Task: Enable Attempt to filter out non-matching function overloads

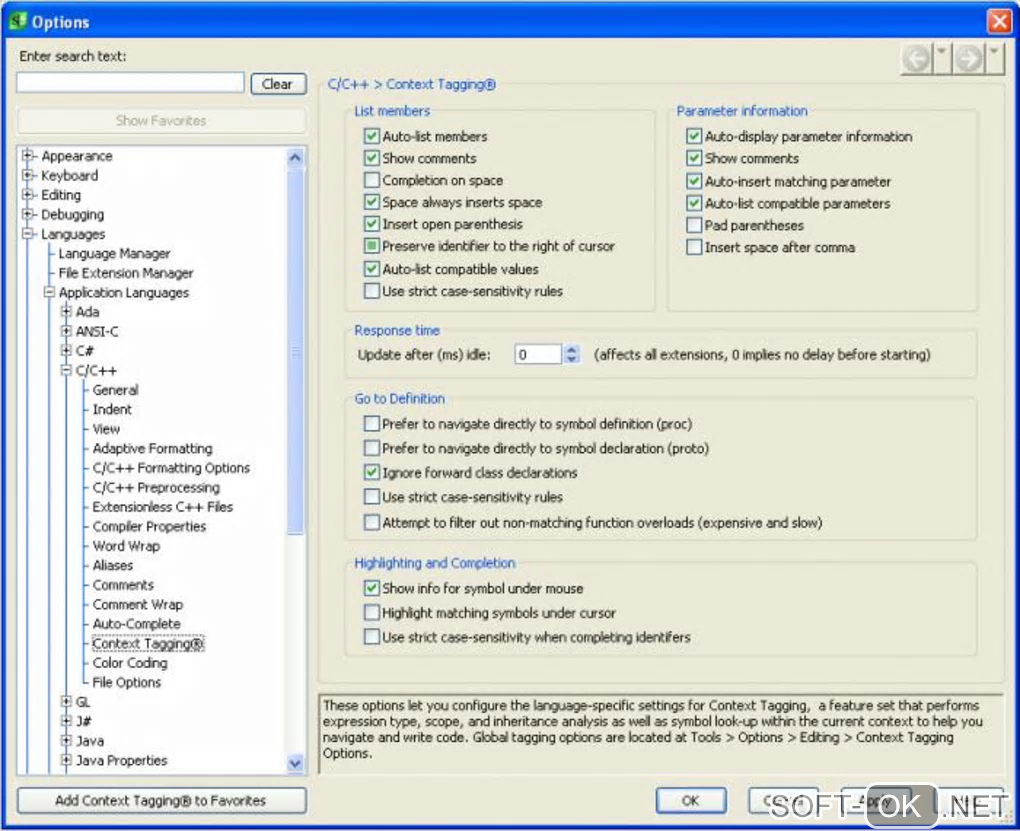Action: (371, 522)
